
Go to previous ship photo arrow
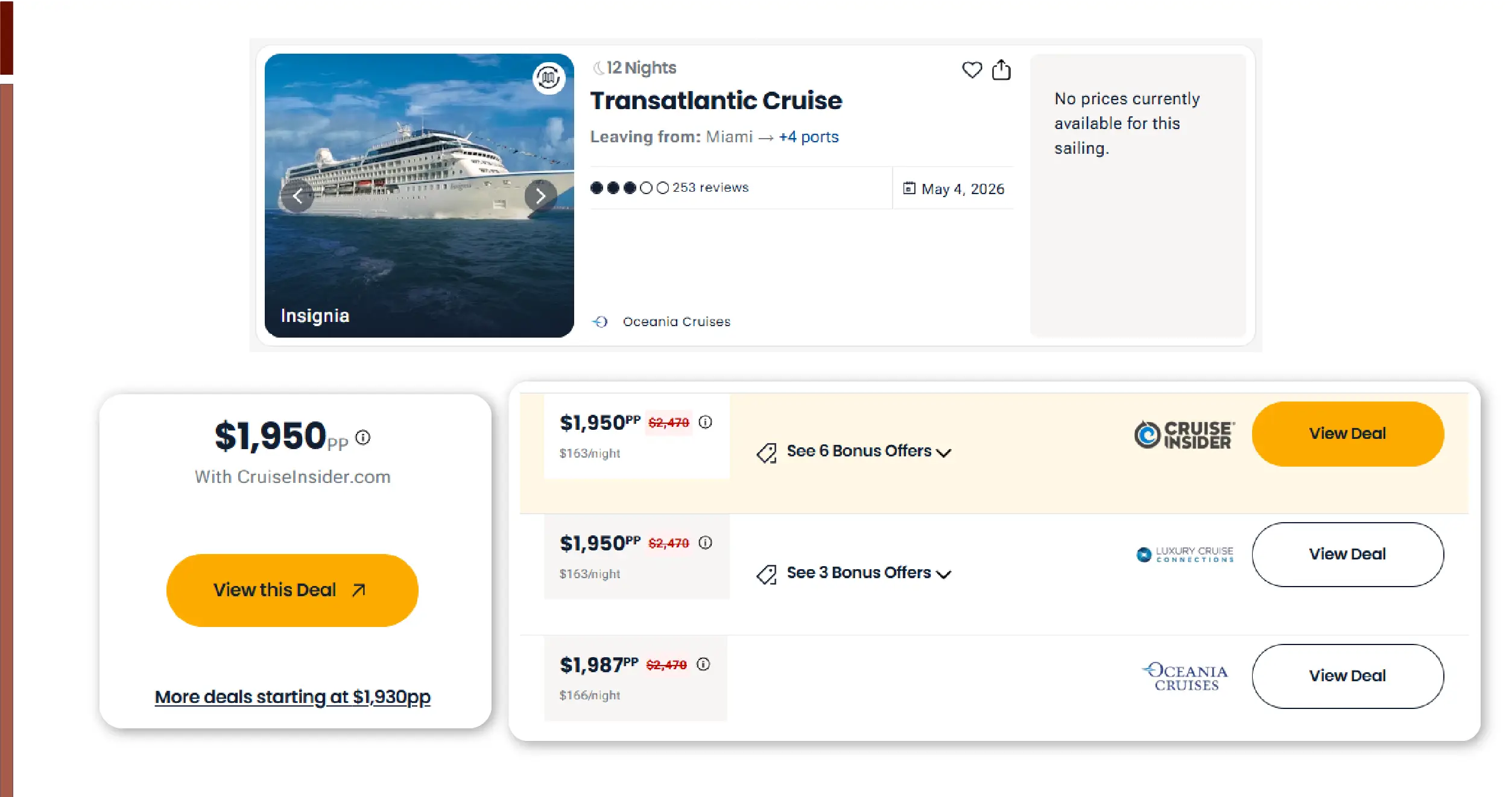pyautogui.click(x=297, y=196)
